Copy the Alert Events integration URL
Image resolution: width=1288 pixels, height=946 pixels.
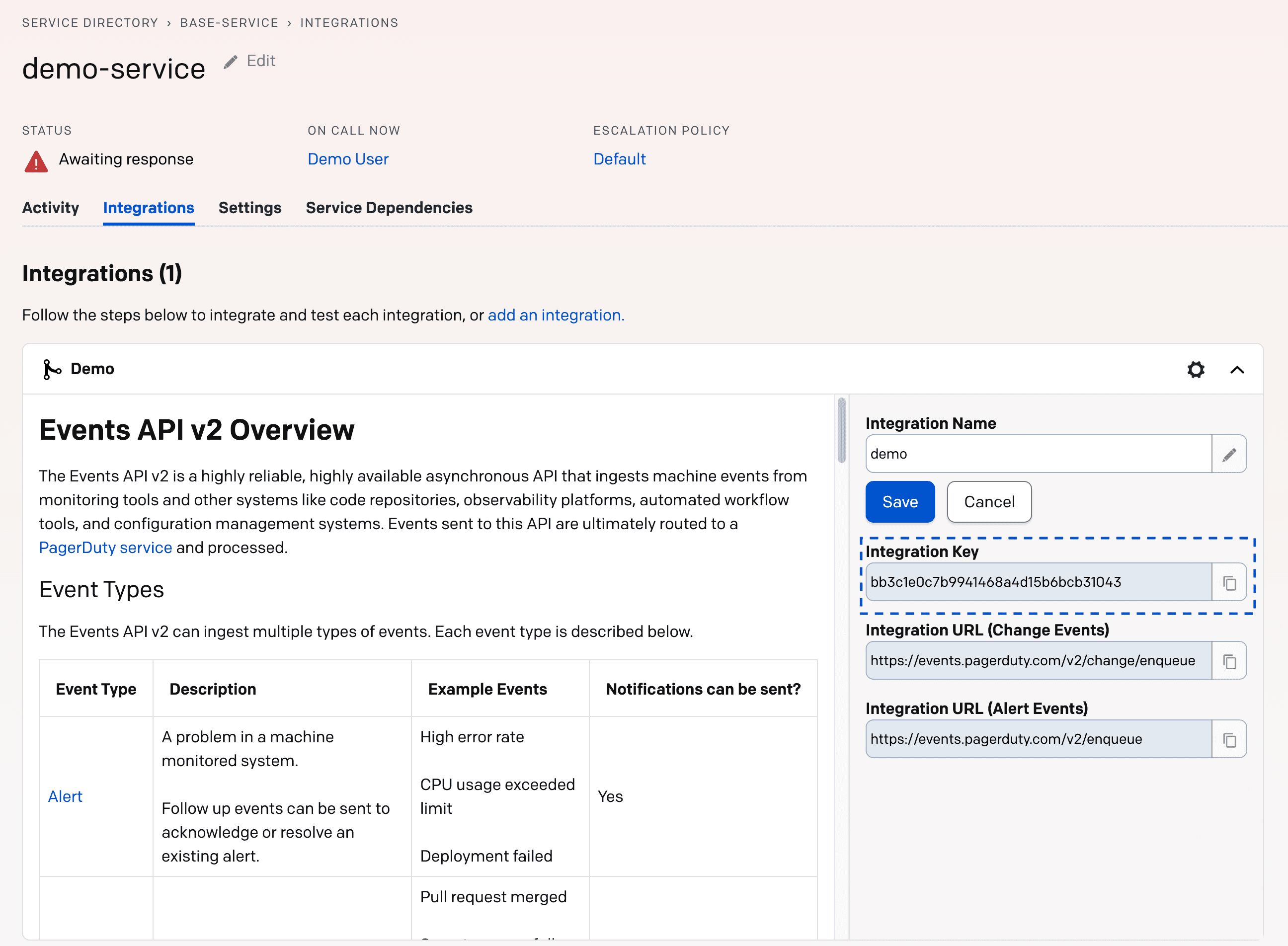[x=1229, y=739]
